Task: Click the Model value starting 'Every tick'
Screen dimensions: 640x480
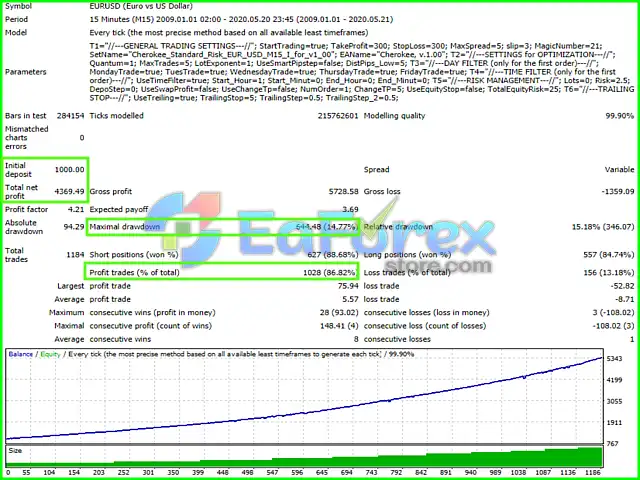Action: 229,32
